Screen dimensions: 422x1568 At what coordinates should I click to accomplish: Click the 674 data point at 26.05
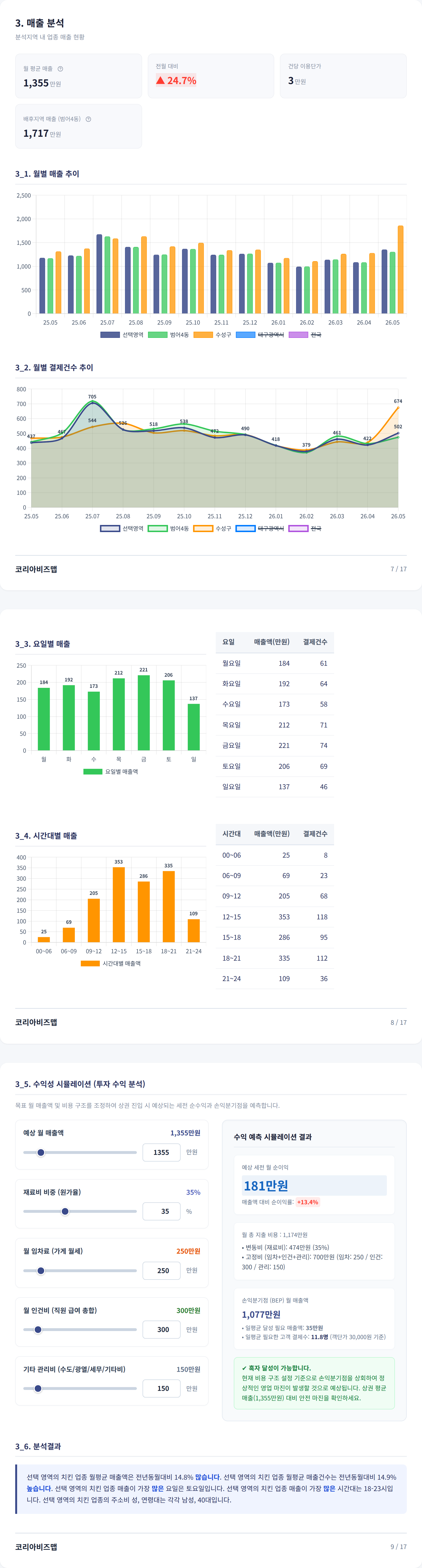click(x=398, y=408)
